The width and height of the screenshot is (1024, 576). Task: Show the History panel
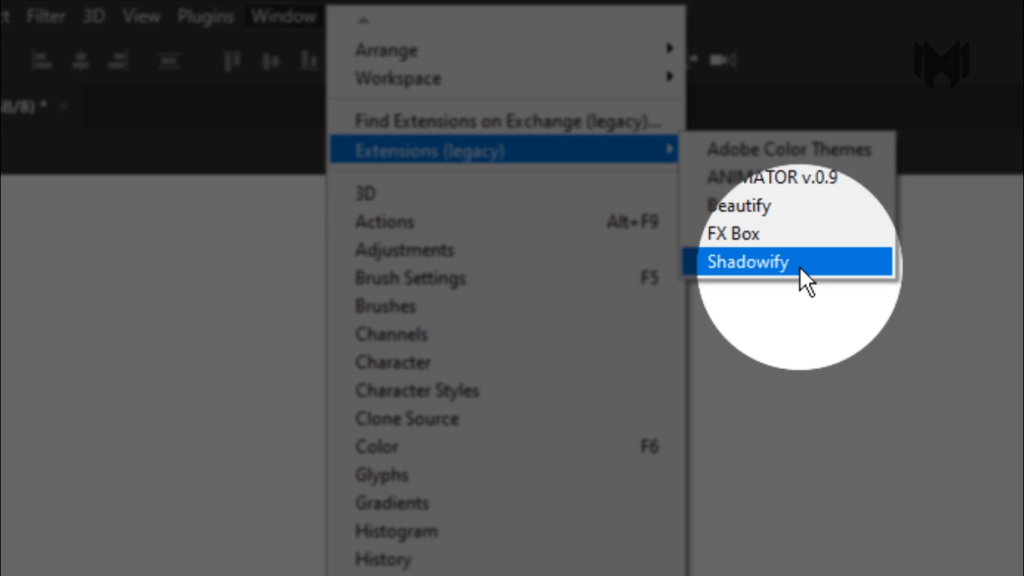[x=506, y=559]
